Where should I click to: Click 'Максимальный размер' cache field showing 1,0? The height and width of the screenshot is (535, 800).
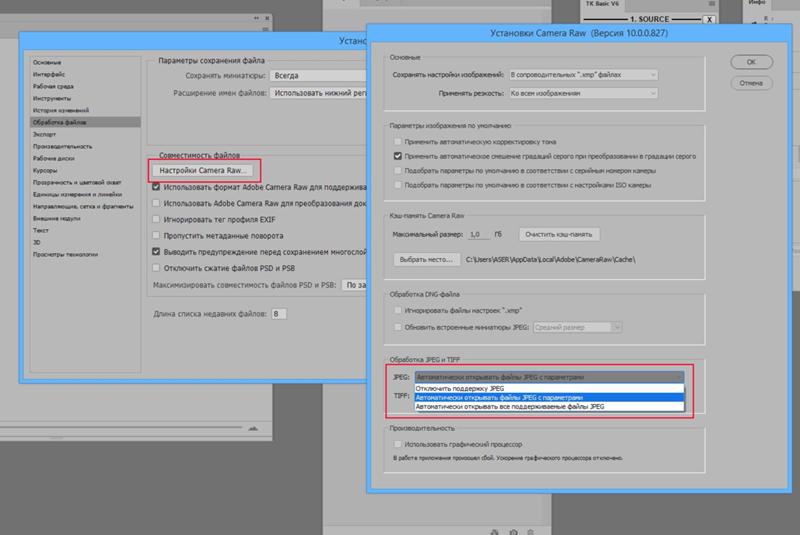coord(478,235)
